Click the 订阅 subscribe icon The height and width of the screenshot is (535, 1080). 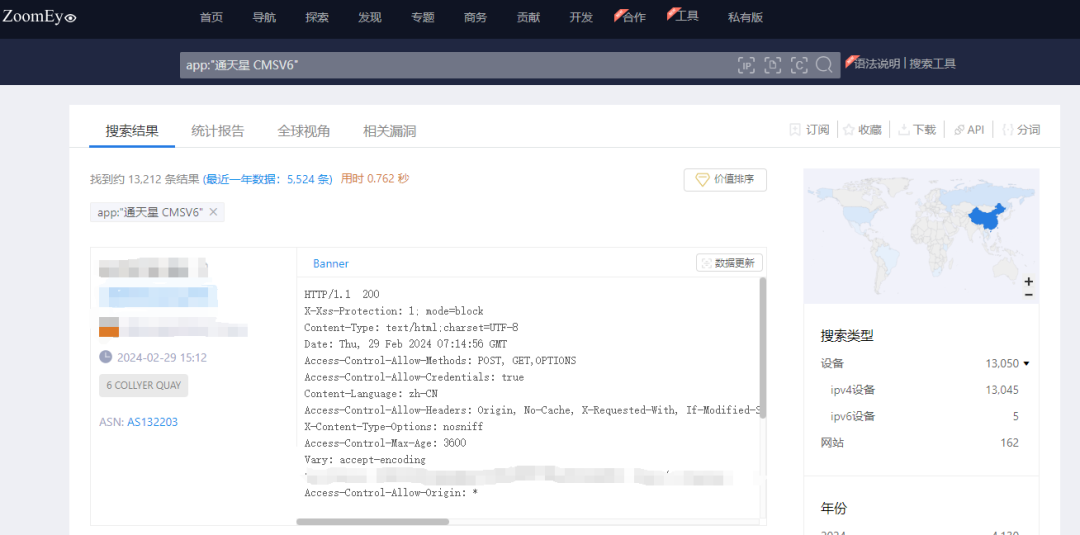point(795,129)
